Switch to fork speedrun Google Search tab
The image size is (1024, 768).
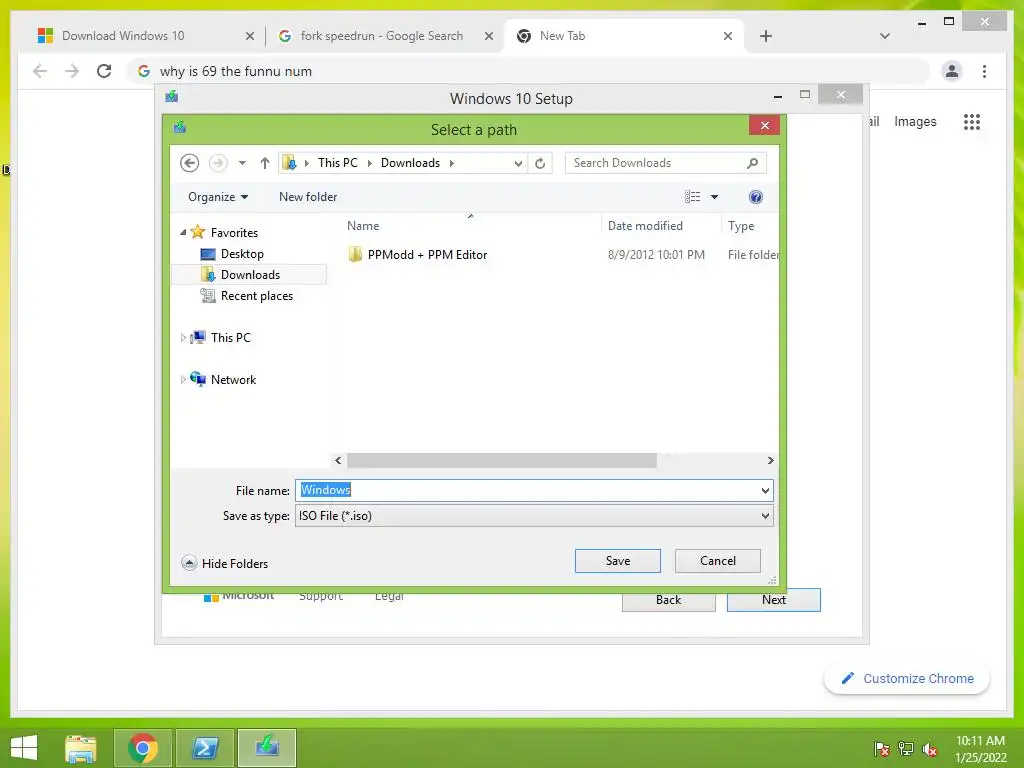coord(381,36)
